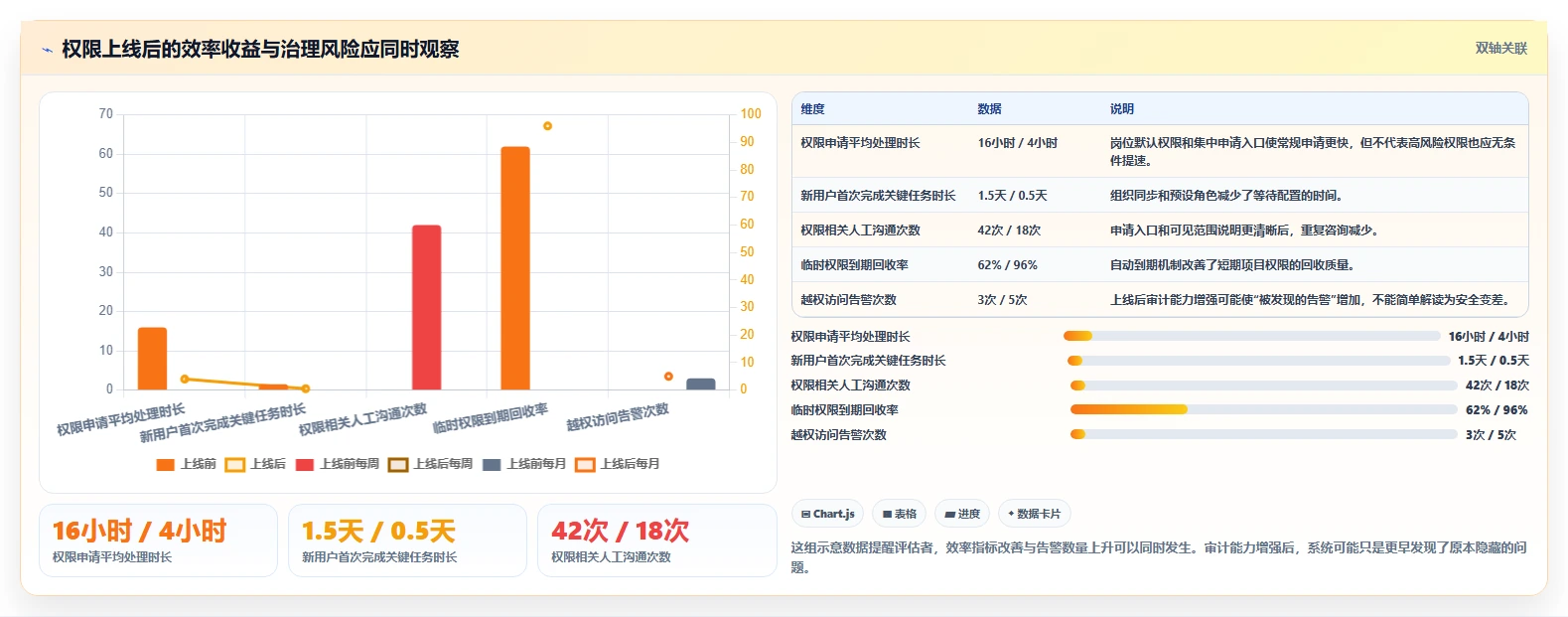Screen dimensions: 1568x617
Task: Click the 双轴关联 tag in the header
Action: tap(1500, 48)
